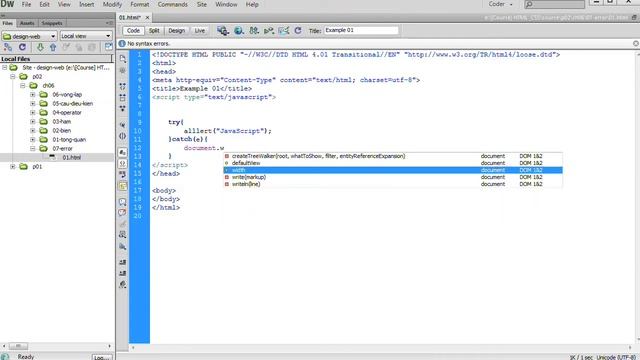Screen dimensions: 640x360
Task: Click the Open Documents icon in coding toolbar
Action: (122, 59)
